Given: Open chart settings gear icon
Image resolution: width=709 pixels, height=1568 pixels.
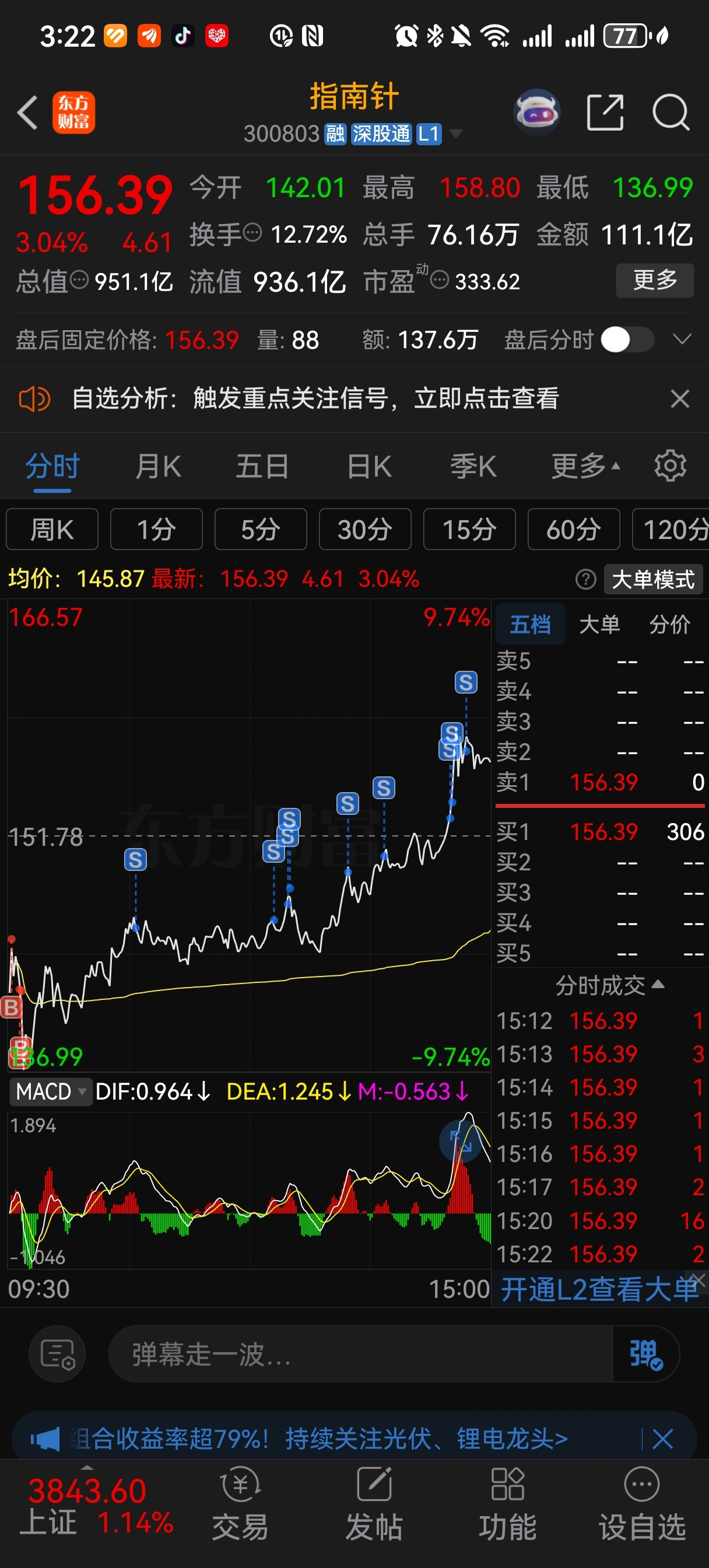Looking at the screenshot, I should 670,466.
